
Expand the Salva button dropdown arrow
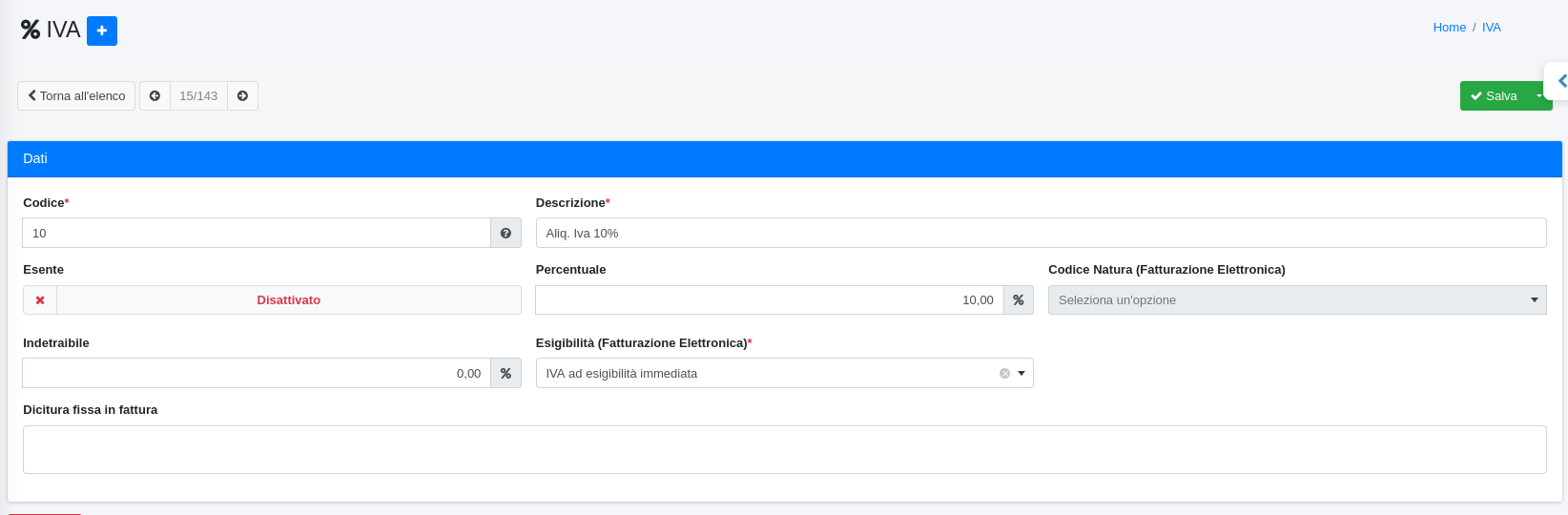click(x=1538, y=96)
